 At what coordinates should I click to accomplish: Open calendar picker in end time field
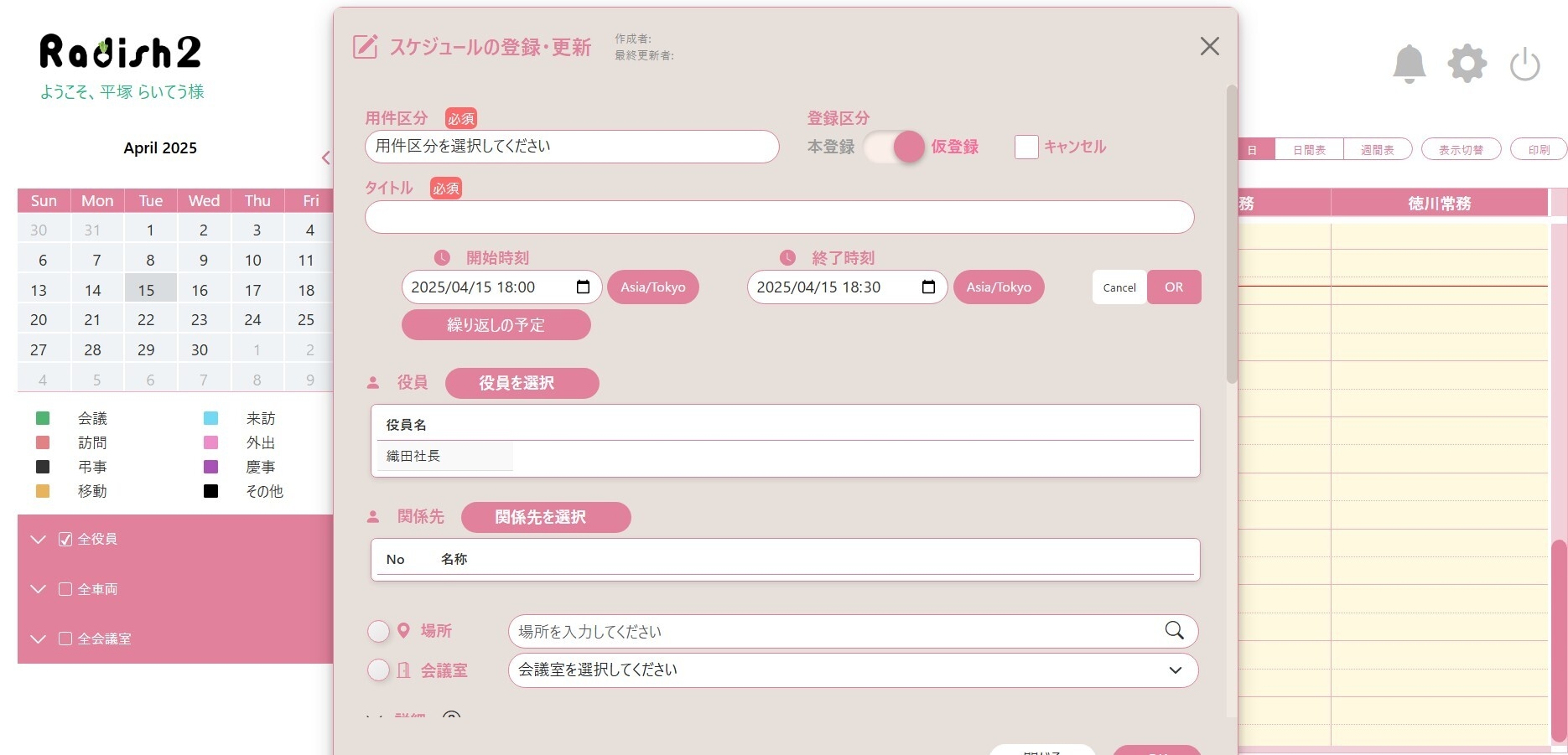pyautogui.click(x=928, y=287)
